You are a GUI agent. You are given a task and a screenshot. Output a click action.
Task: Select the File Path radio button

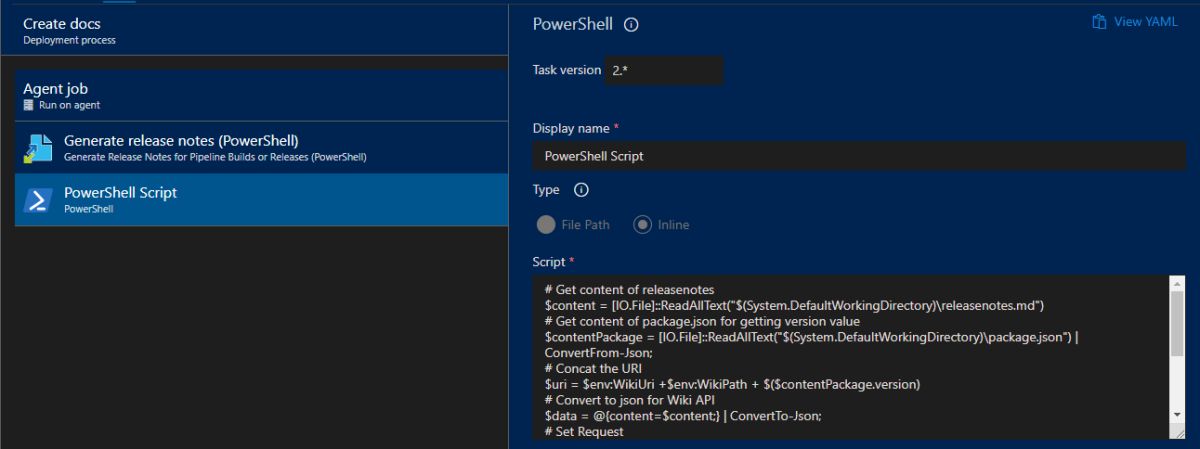tap(546, 225)
